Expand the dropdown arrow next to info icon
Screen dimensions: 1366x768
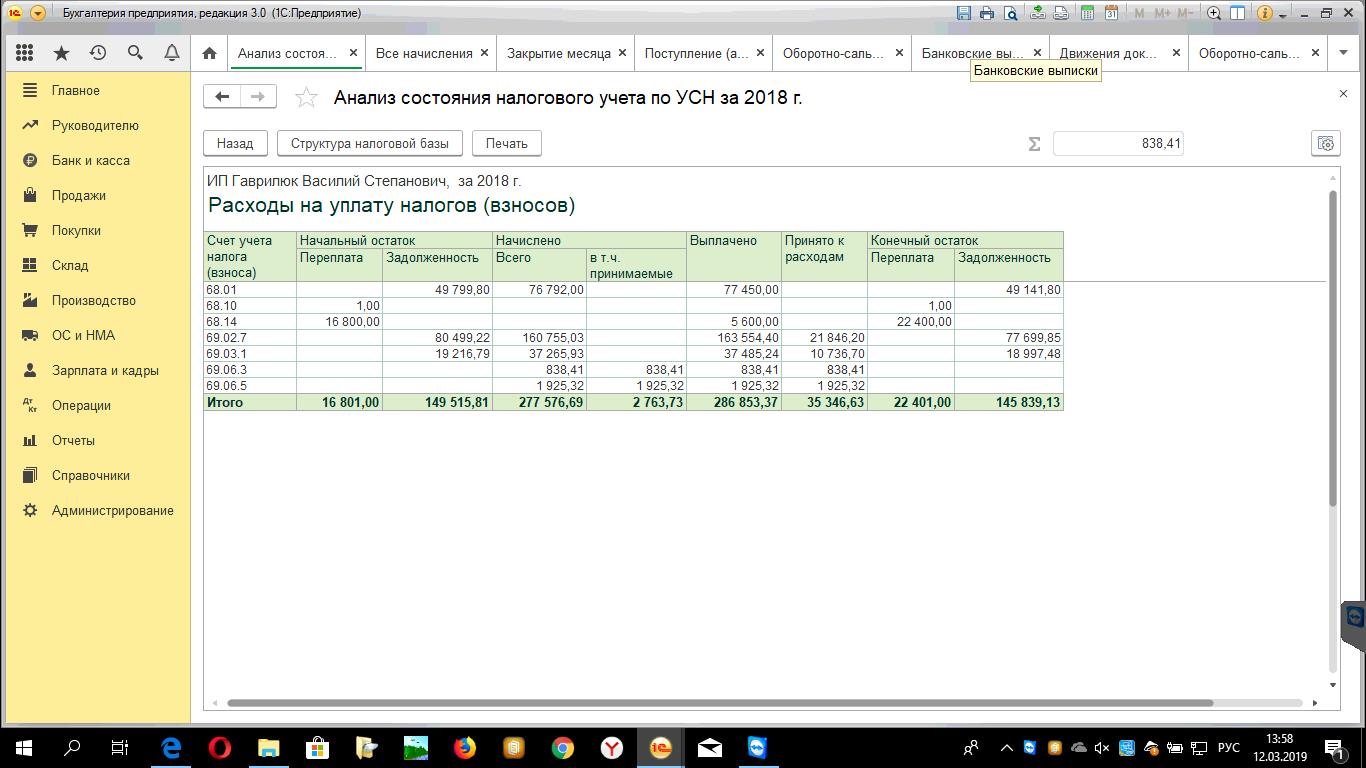point(1283,14)
